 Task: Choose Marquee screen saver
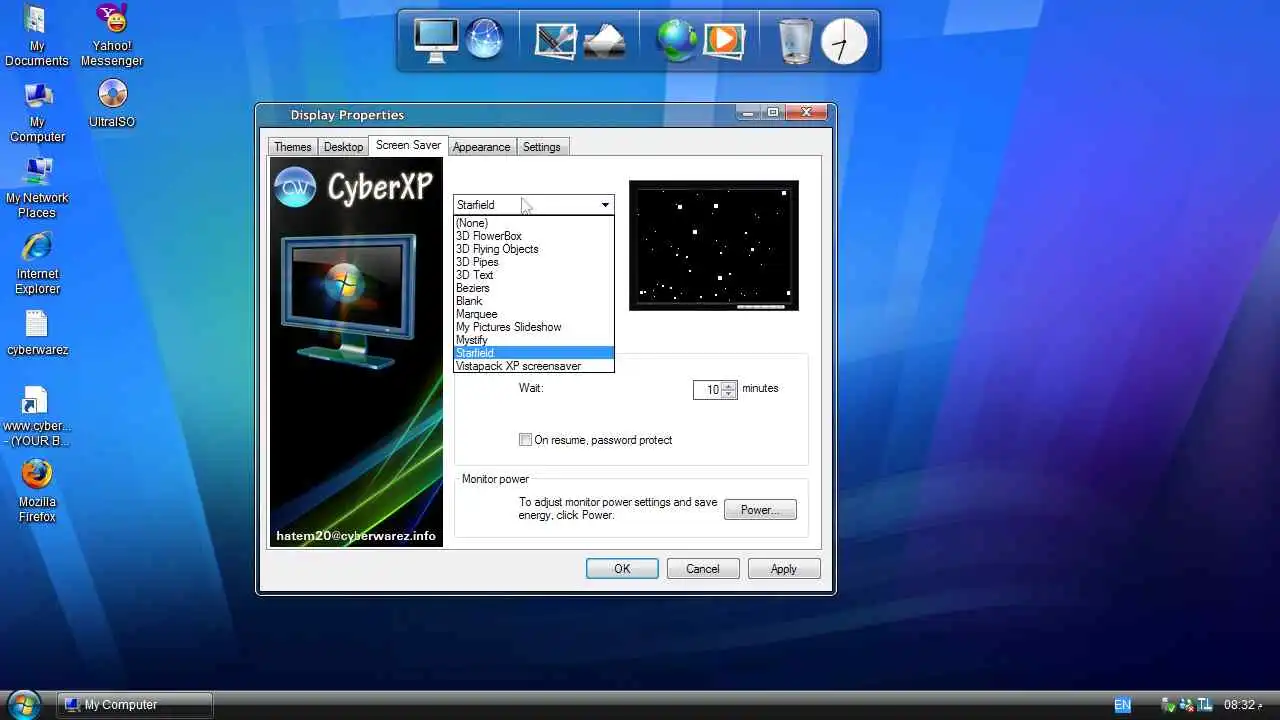coord(533,314)
